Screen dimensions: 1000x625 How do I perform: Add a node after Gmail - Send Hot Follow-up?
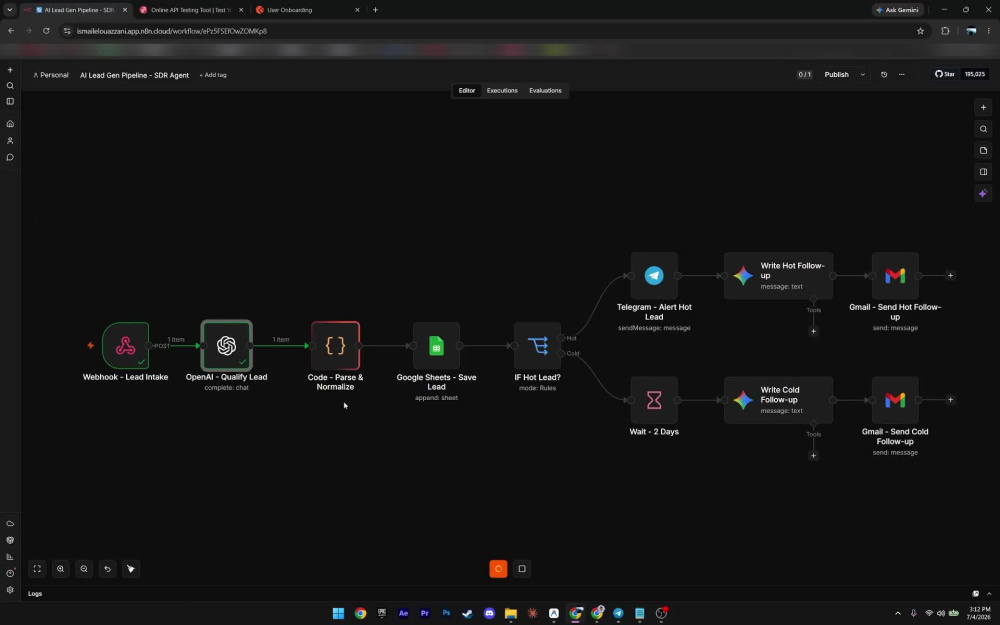click(x=950, y=276)
